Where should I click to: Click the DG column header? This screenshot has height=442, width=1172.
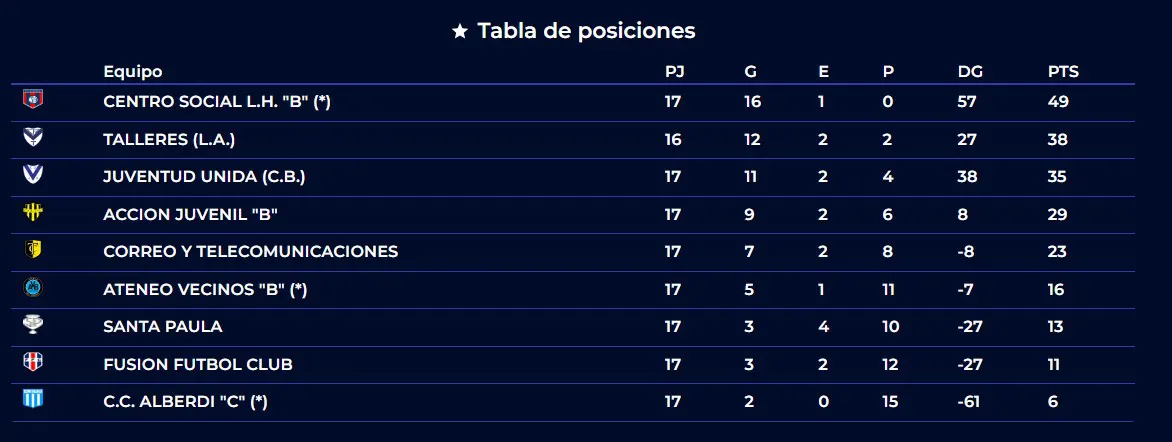(x=970, y=72)
